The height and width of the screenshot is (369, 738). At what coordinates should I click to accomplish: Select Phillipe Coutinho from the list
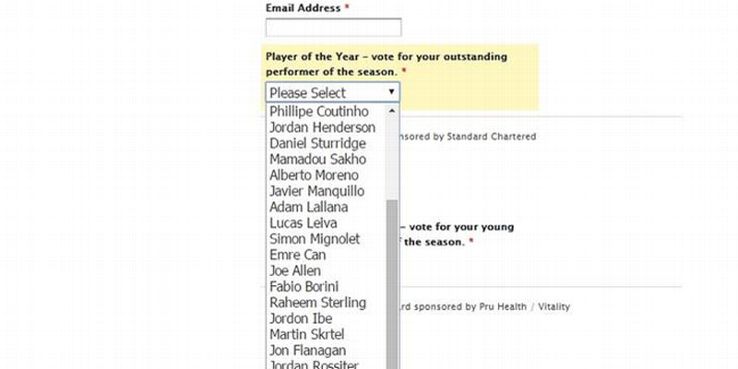pos(327,112)
